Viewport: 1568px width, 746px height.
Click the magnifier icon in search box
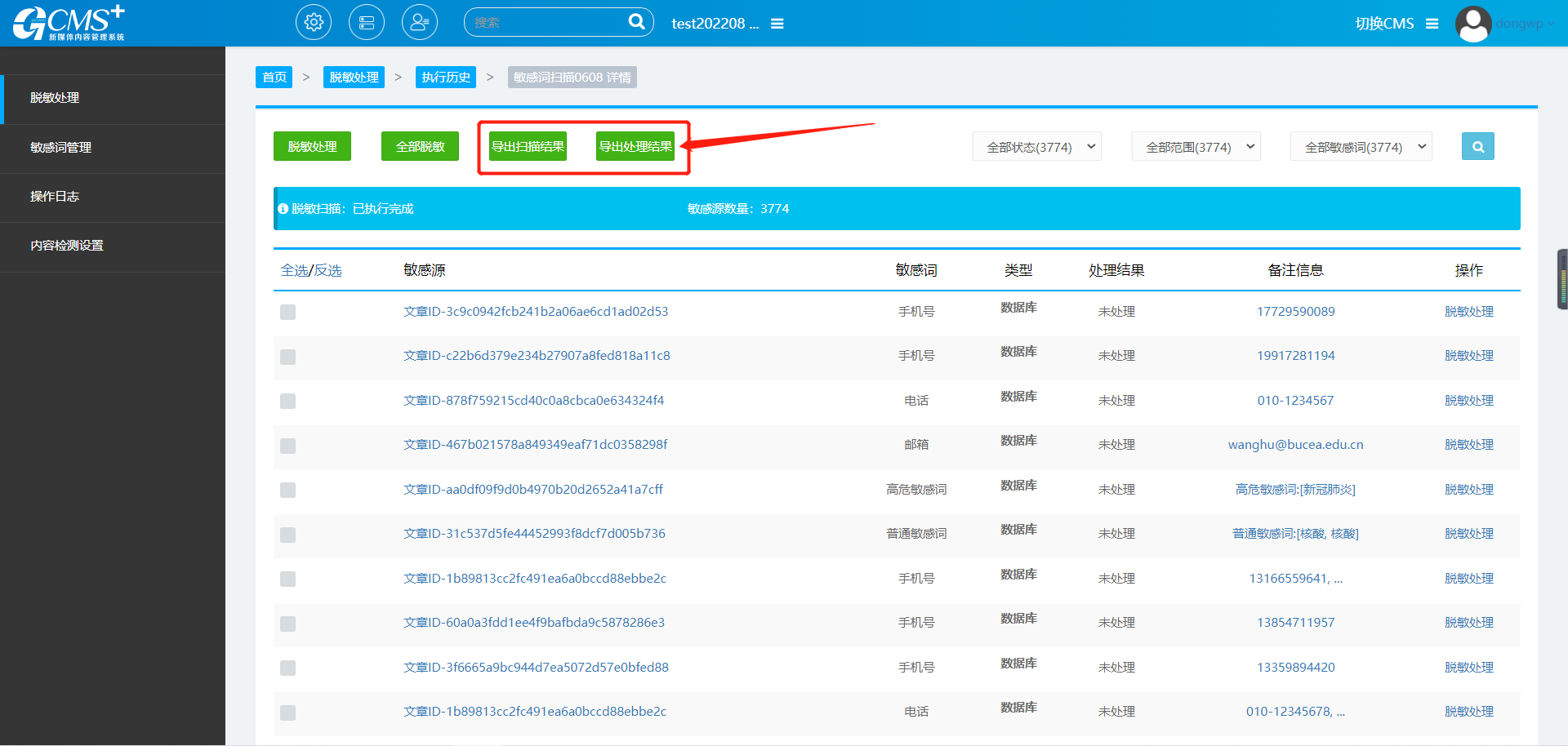pyautogui.click(x=636, y=22)
